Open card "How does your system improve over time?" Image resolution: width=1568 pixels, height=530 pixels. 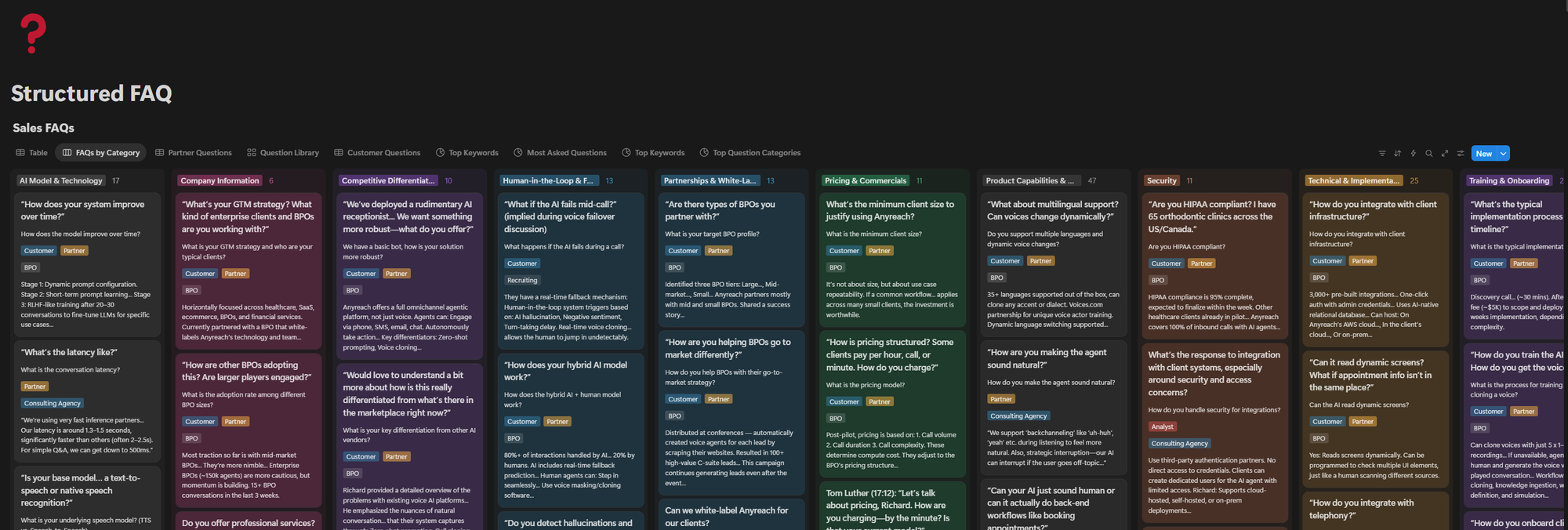[x=87, y=263]
